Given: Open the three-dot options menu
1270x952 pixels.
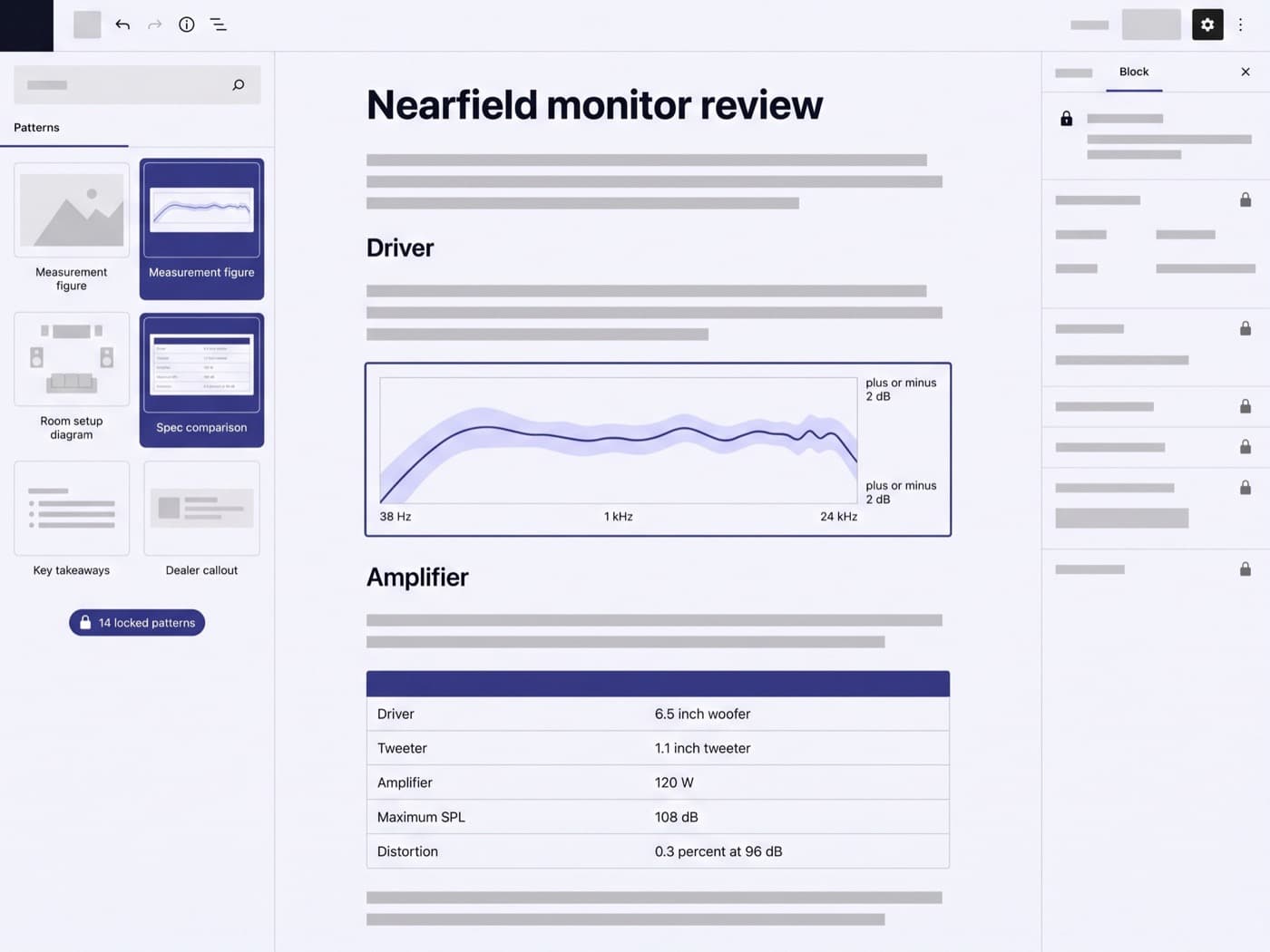Looking at the screenshot, I should pyautogui.click(x=1240, y=24).
